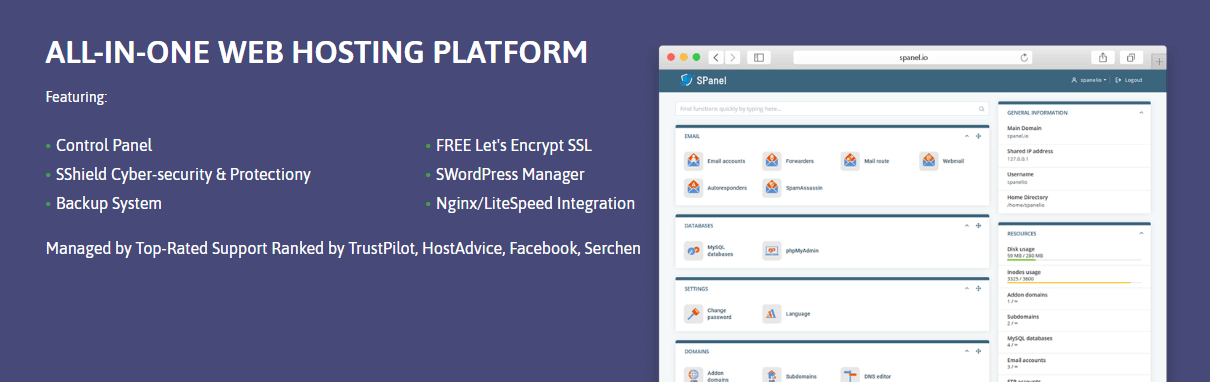Collapse the Email section
1210x382 pixels.
(966, 135)
